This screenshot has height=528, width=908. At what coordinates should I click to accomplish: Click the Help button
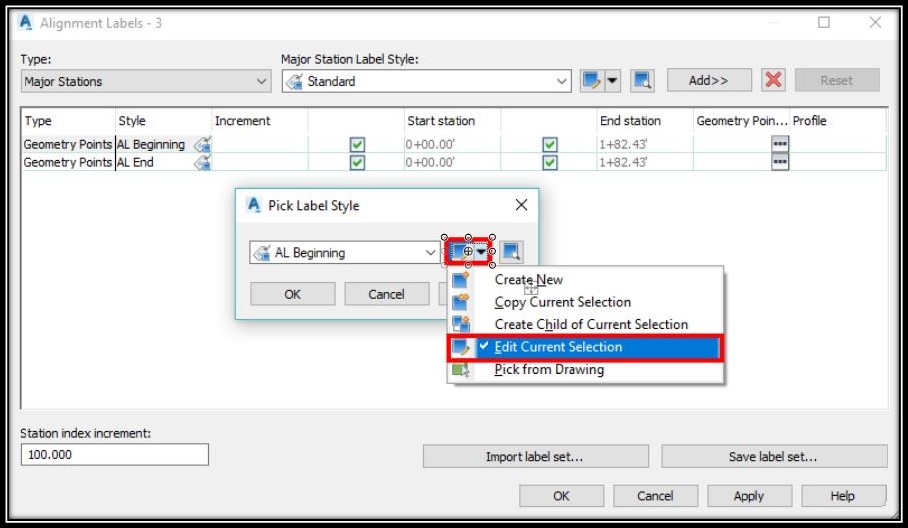tap(843, 496)
